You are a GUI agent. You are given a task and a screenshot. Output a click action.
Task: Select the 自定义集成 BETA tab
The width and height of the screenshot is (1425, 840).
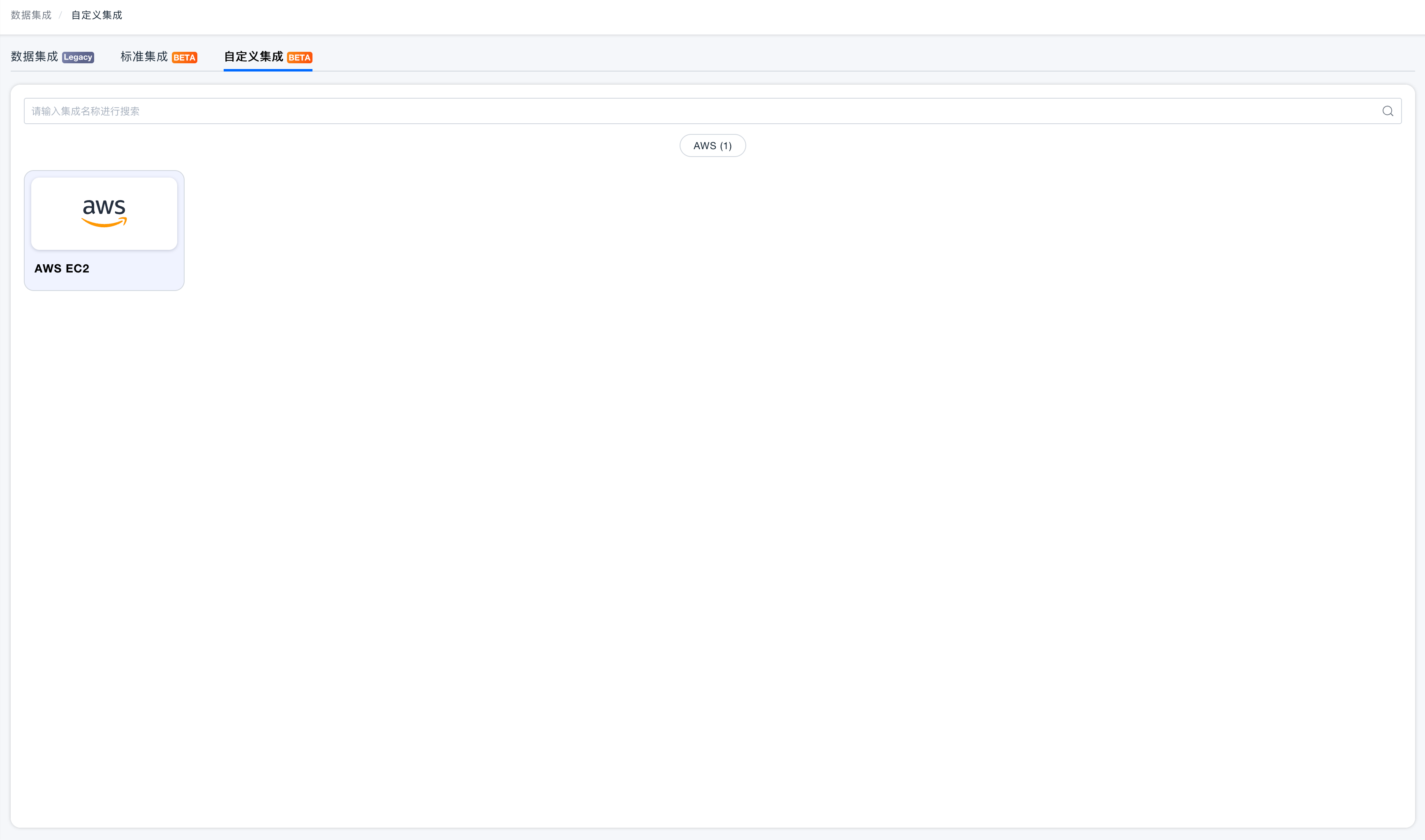point(268,57)
